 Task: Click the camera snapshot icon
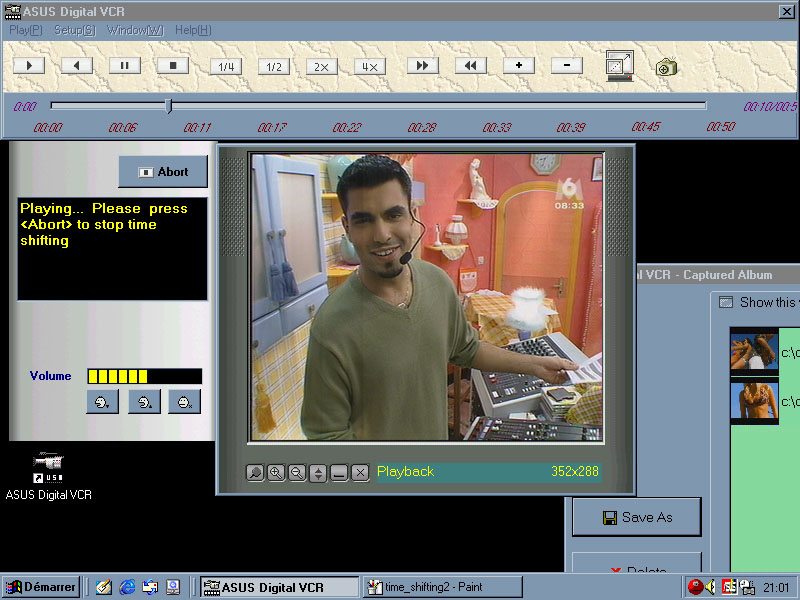666,67
